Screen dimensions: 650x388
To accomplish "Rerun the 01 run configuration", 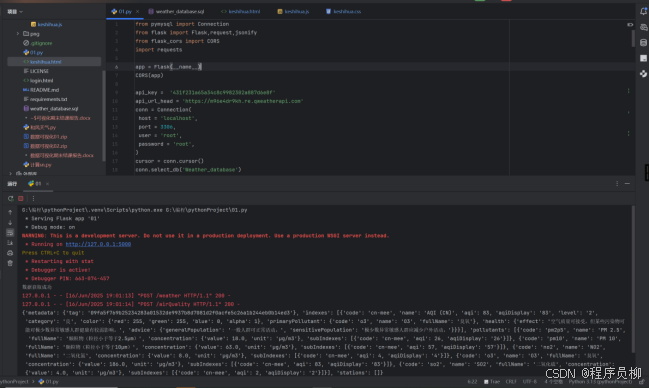I will (11, 199).
